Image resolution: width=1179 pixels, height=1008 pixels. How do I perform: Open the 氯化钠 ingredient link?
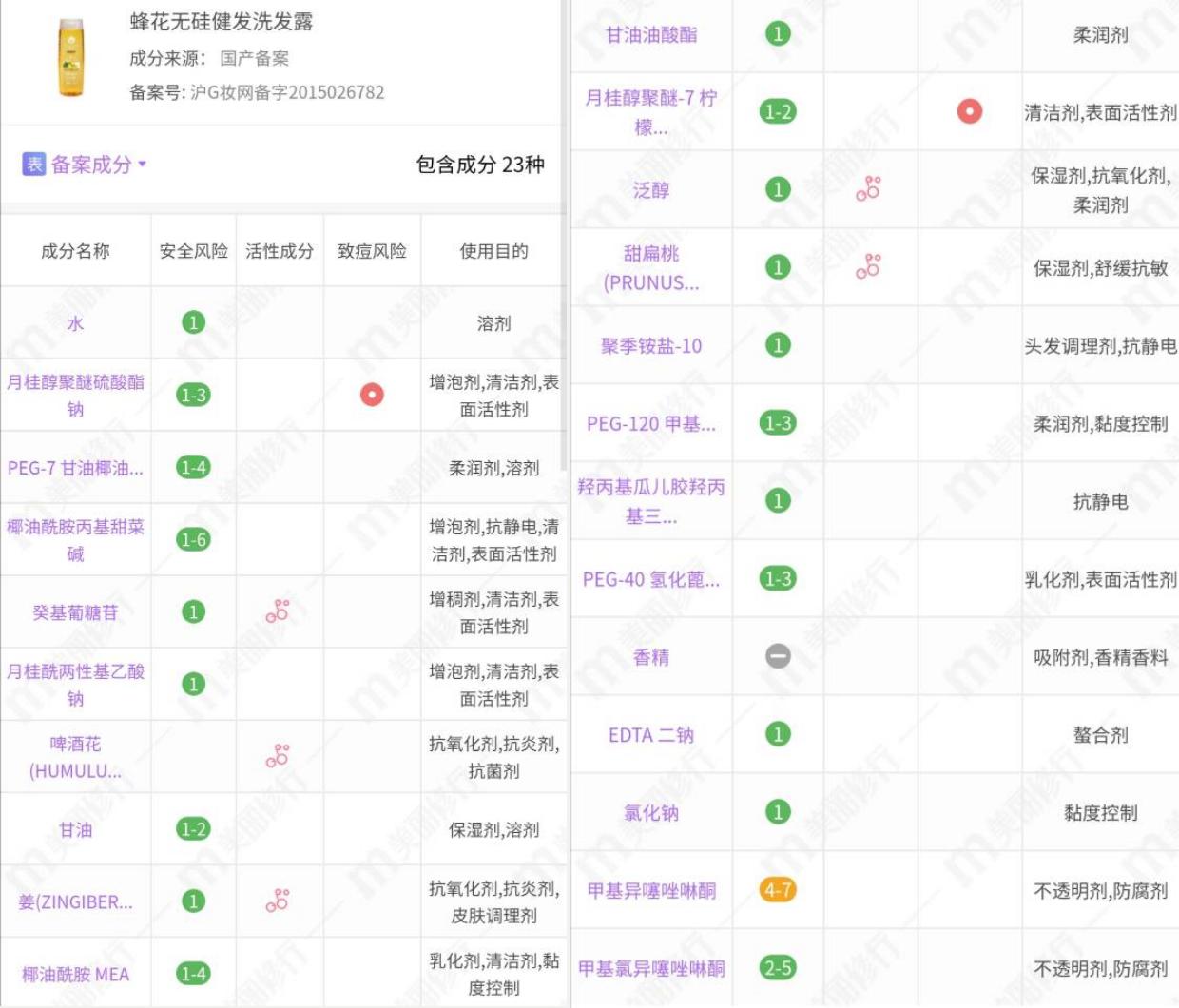(x=652, y=814)
